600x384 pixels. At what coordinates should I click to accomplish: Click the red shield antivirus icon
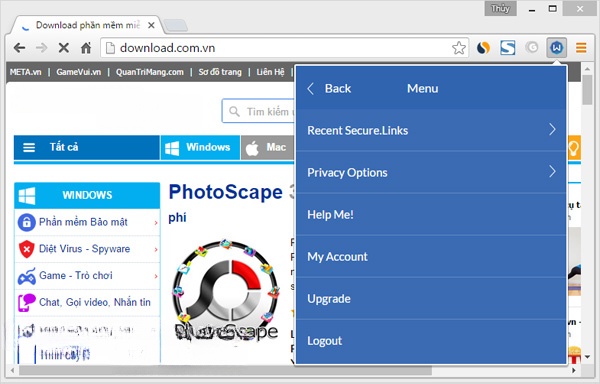(x=26, y=249)
